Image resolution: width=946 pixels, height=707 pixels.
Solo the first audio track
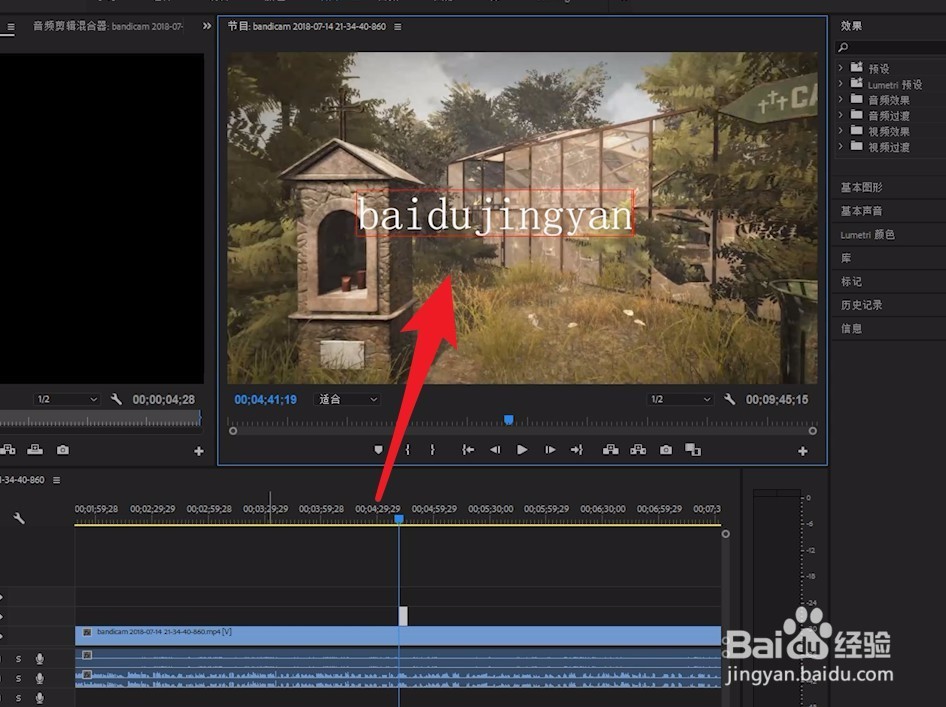pyautogui.click(x=19, y=659)
